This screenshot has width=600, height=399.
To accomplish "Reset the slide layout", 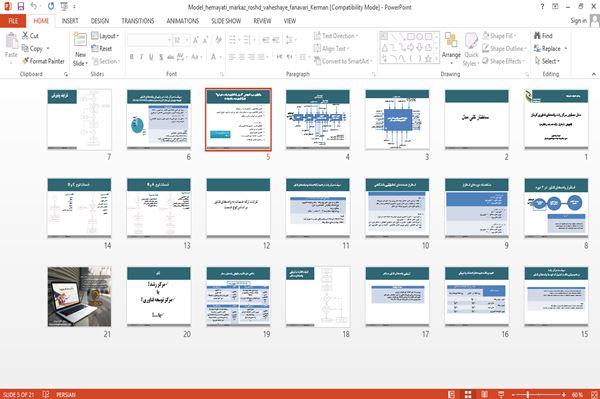I will 102,49.
